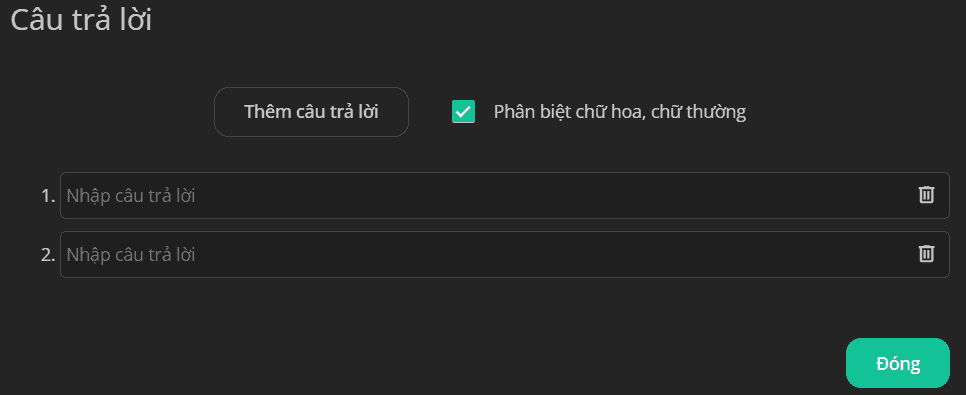Click the Câu trả lời heading
Viewport: 966px width, 395px height.
pyautogui.click(x=81, y=20)
